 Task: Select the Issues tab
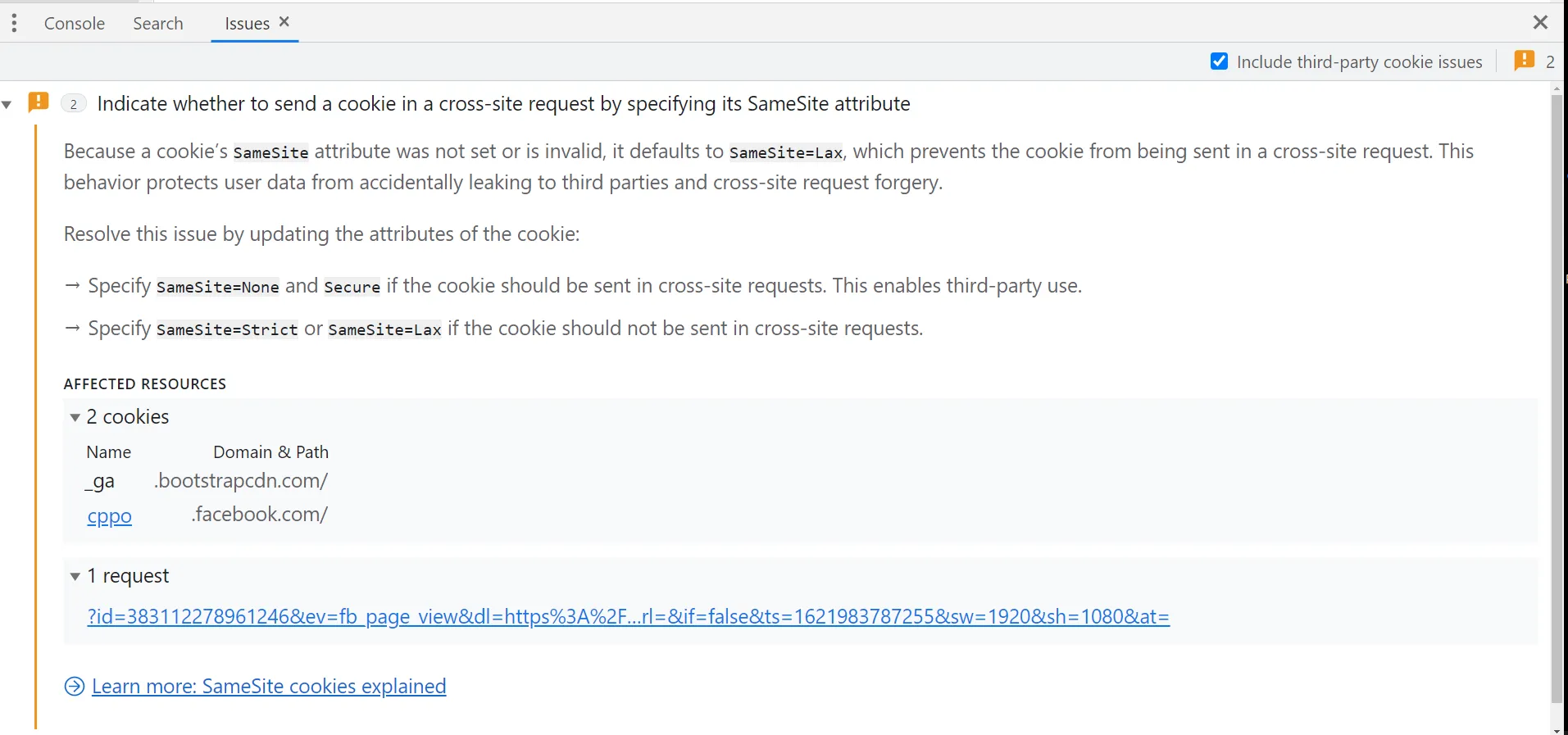point(247,24)
